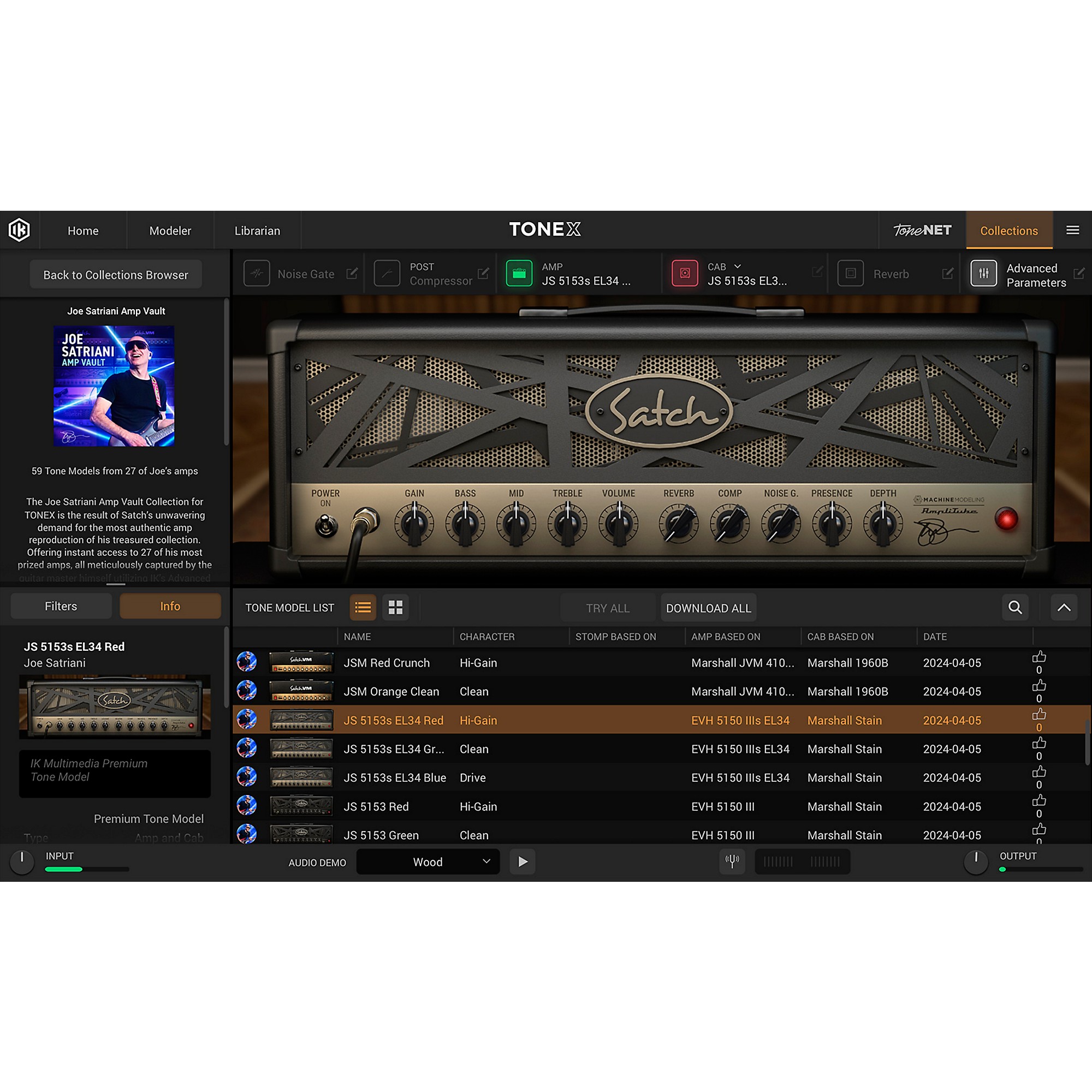
Task: Select the JS 5153 Green row
Action: click(x=661, y=834)
